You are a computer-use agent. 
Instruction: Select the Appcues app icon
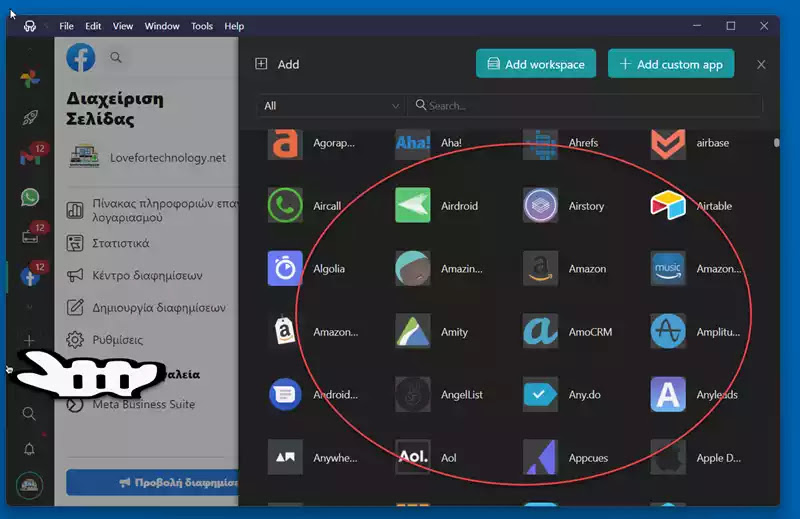pos(540,457)
